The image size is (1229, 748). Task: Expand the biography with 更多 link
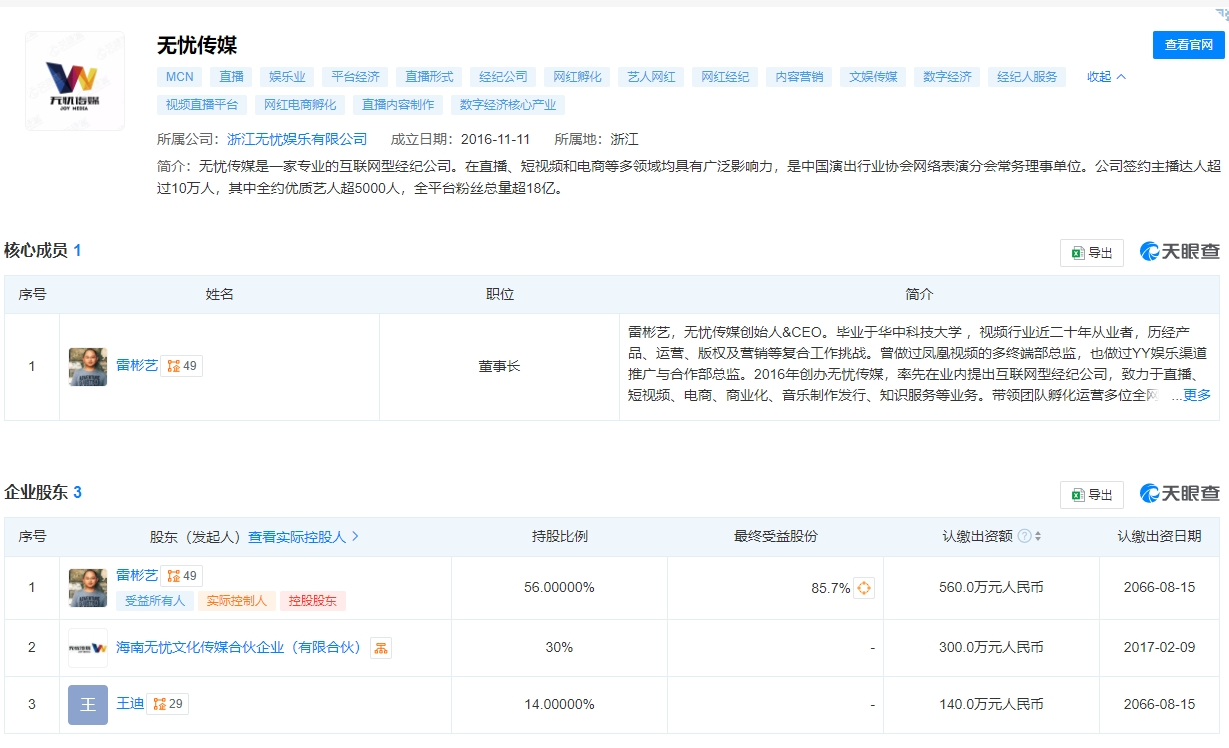(x=1197, y=395)
